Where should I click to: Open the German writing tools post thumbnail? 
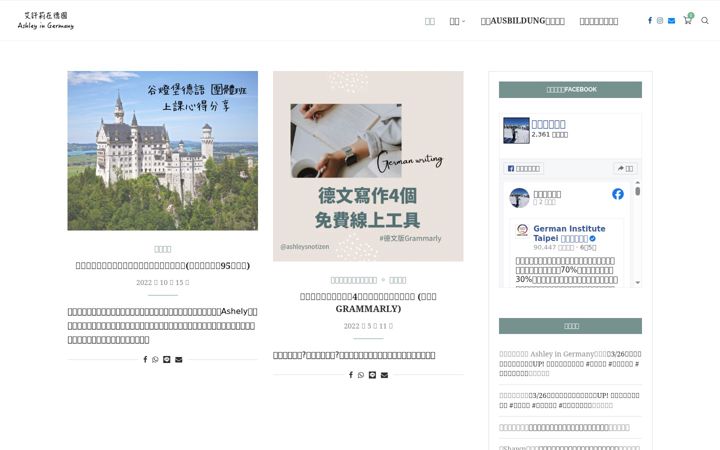coord(368,166)
